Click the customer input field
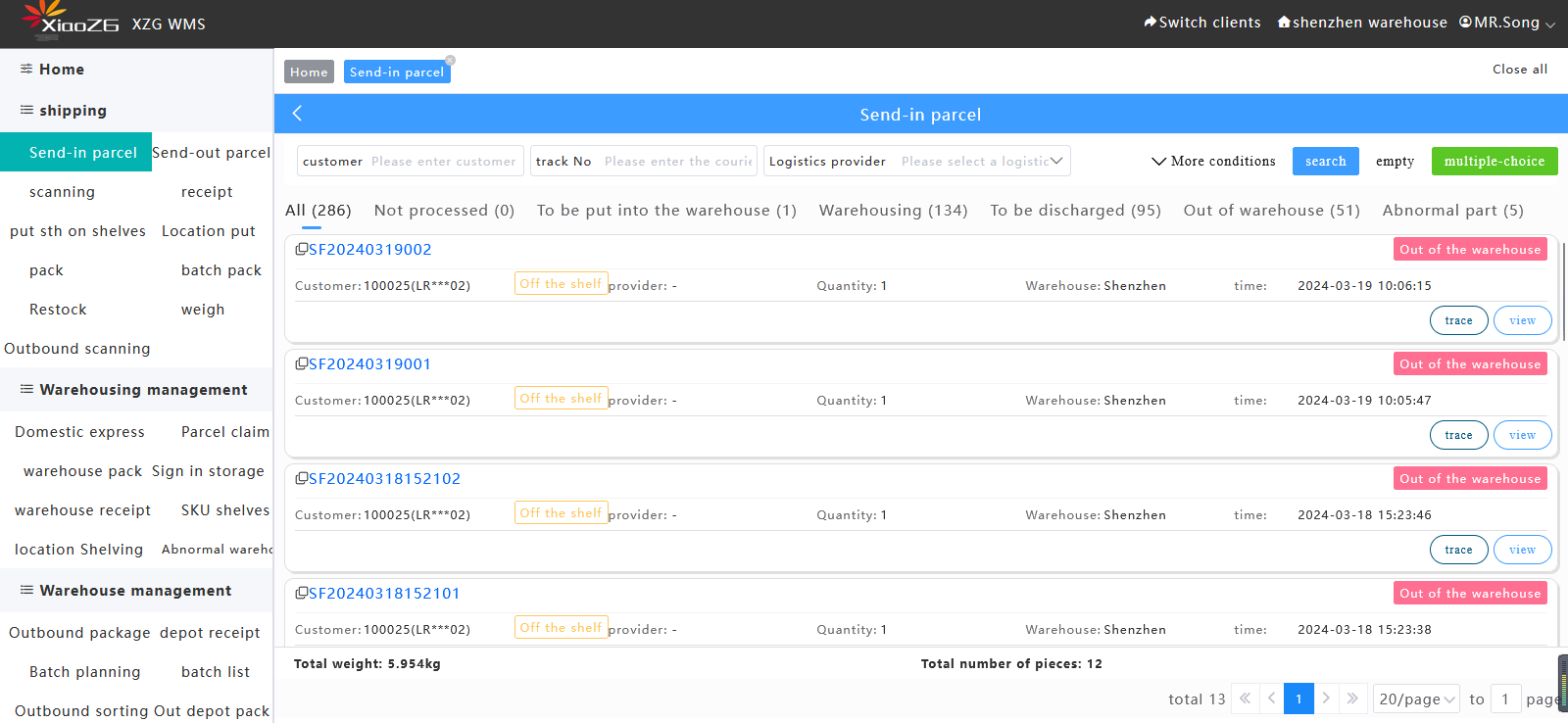This screenshot has height=723, width=1568. [443, 162]
